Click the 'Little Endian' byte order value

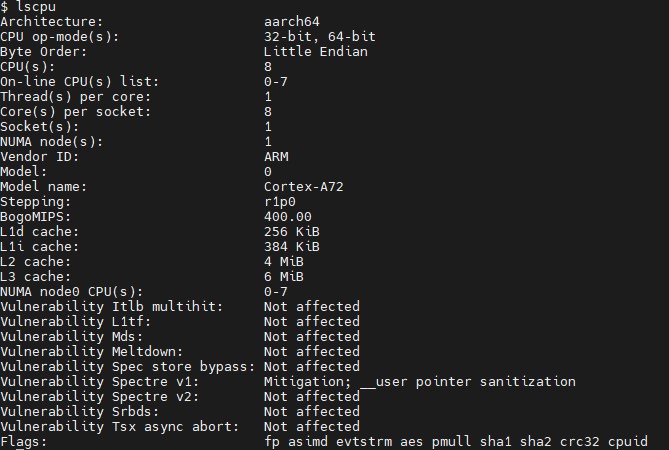316,51
